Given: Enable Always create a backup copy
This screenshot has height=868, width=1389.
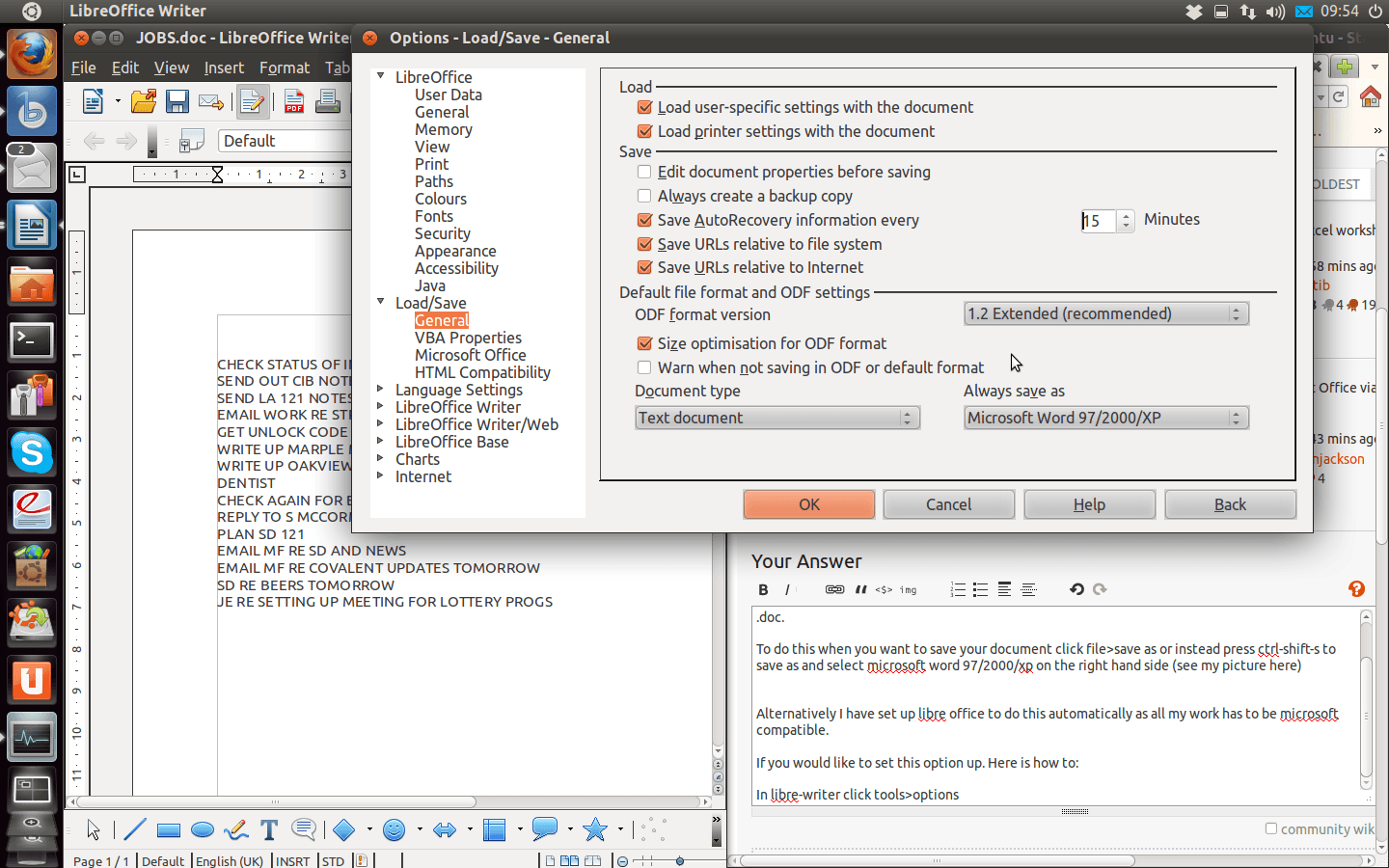Looking at the screenshot, I should coord(644,196).
